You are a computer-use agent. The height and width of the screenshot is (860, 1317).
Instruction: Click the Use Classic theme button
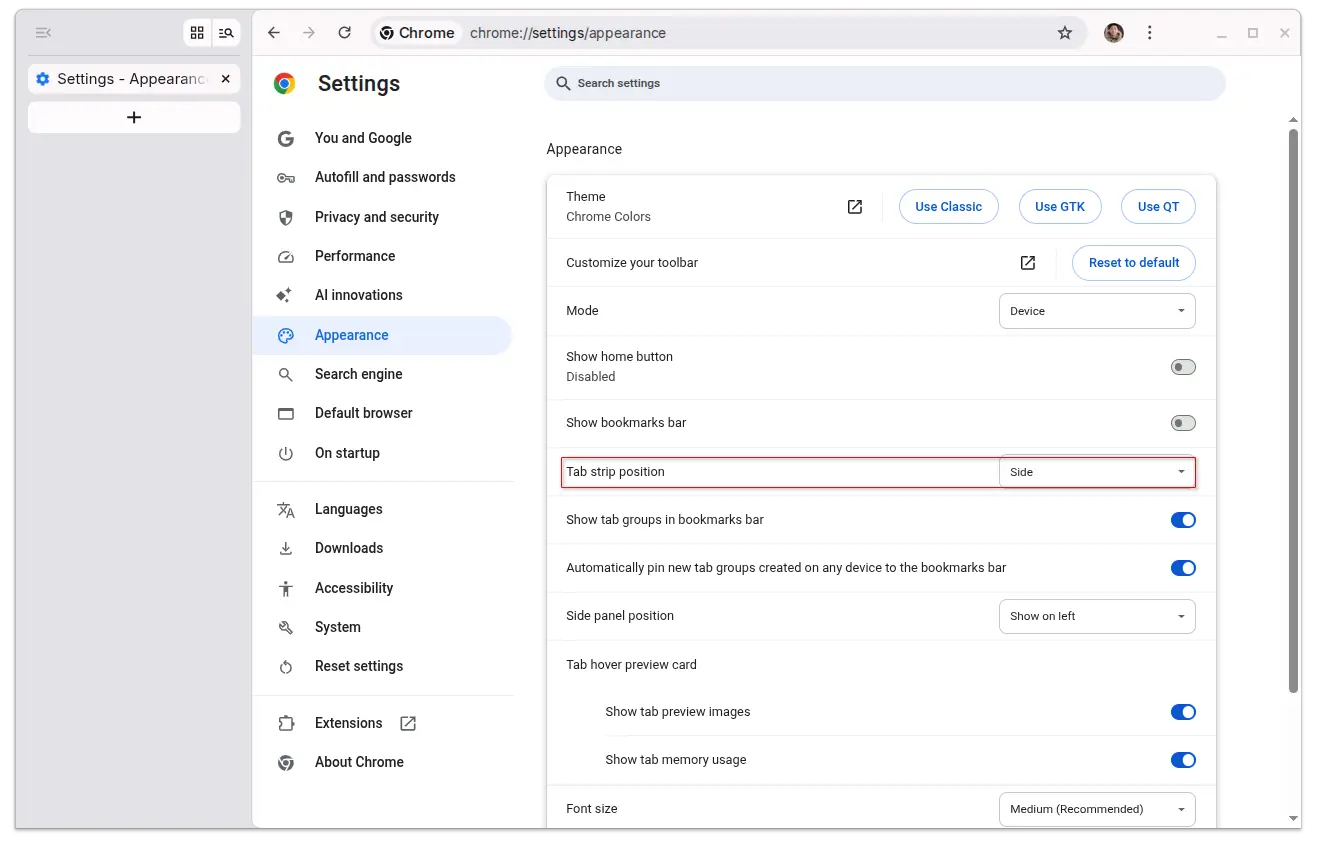click(948, 207)
